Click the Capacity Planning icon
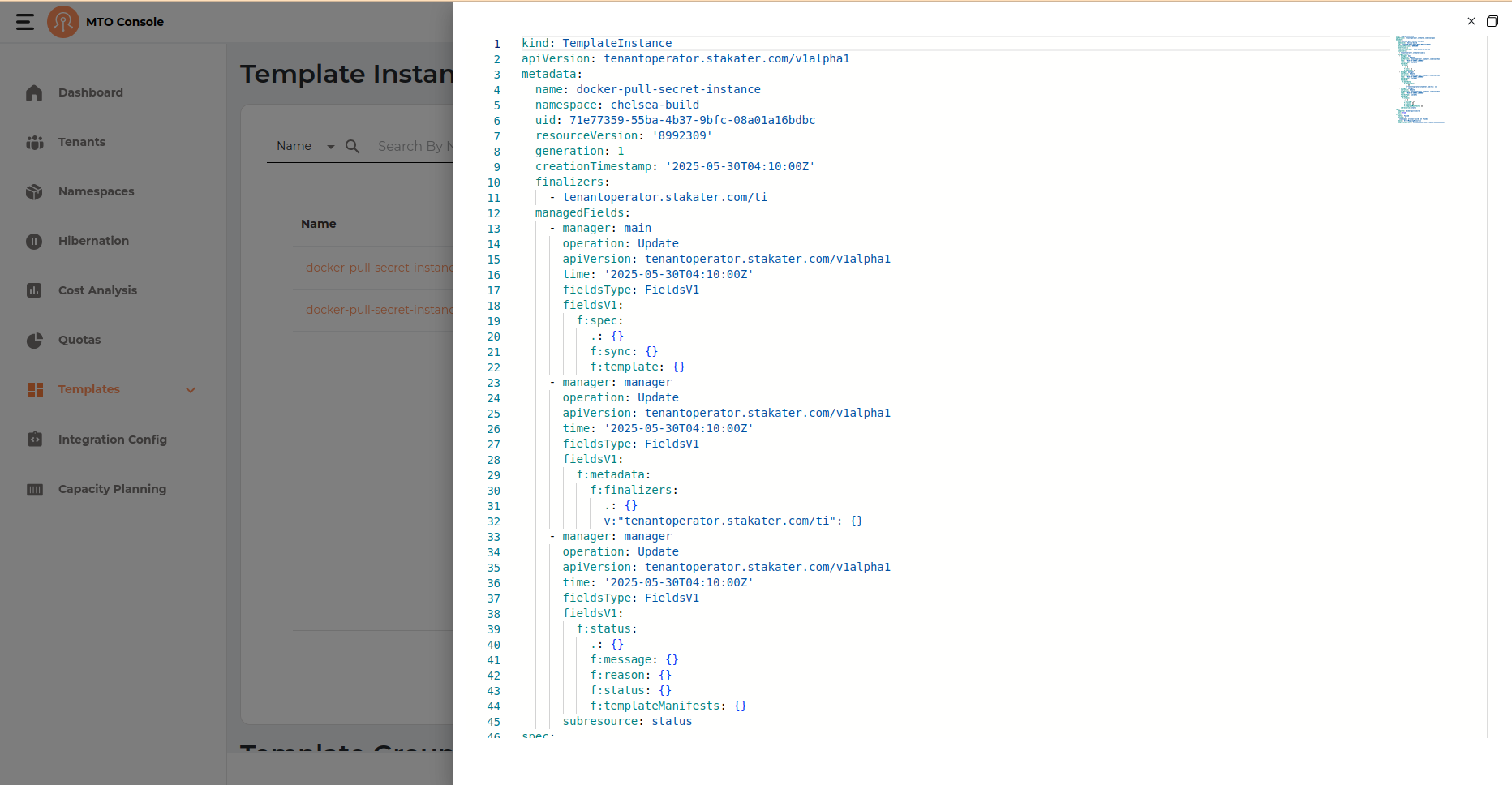This screenshot has height=785, width=1512. tap(35, 488)
